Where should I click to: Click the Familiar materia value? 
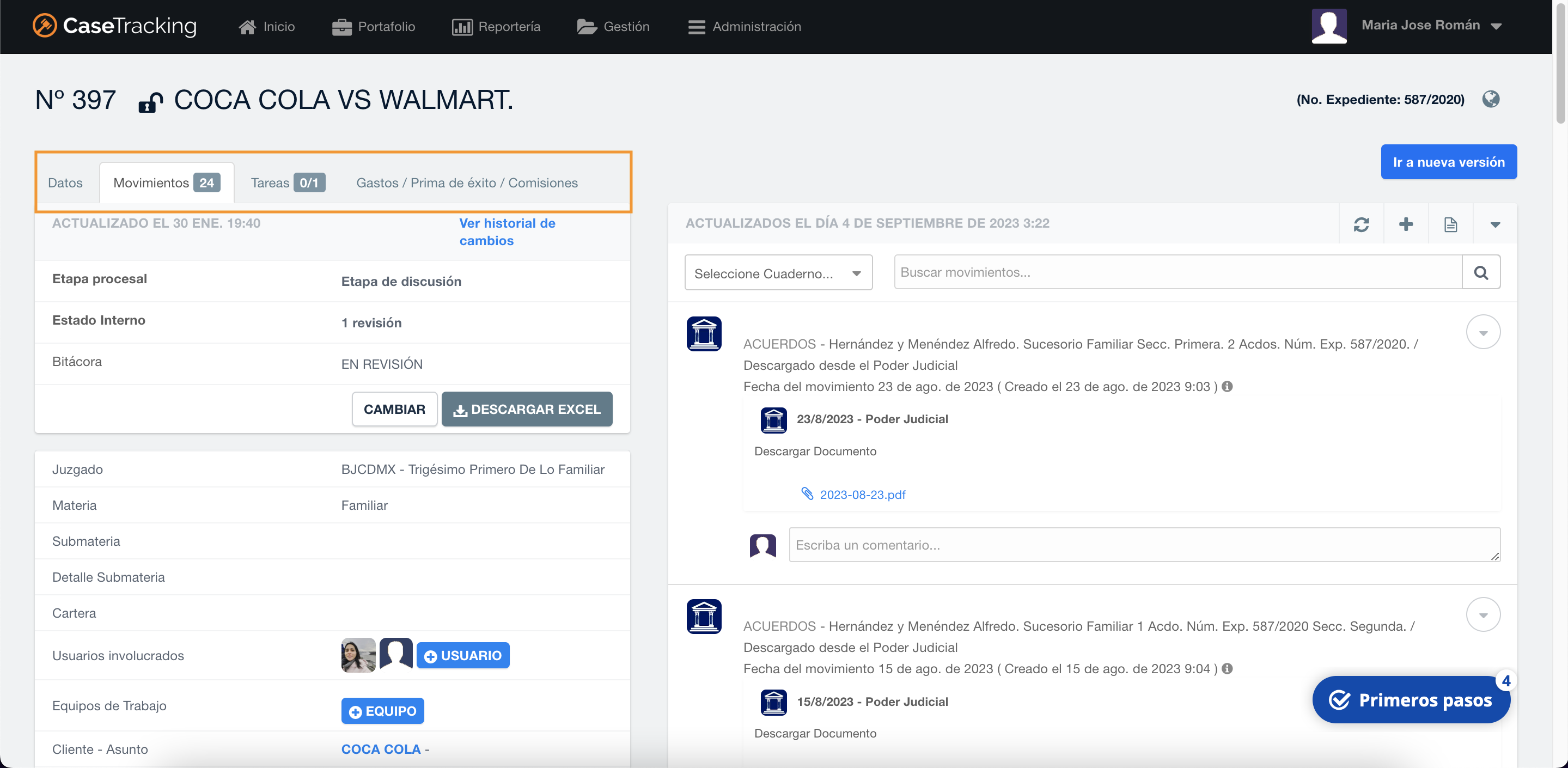click(x=364, y=505)
